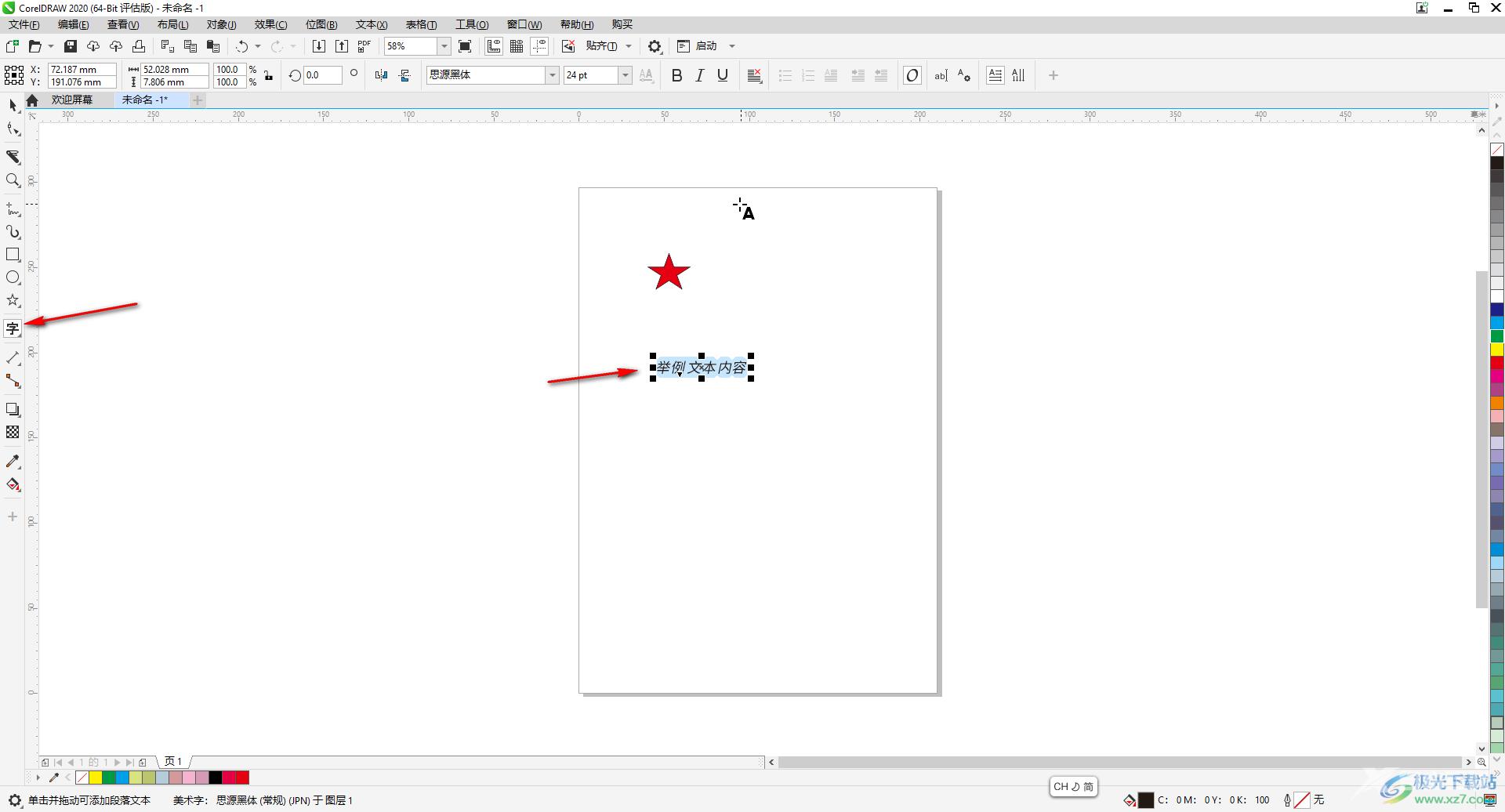Image resolution: width=1505 pixels, height=812 pixels.
Task: Open the font name dropdown
Action: [x=552, y=75]
